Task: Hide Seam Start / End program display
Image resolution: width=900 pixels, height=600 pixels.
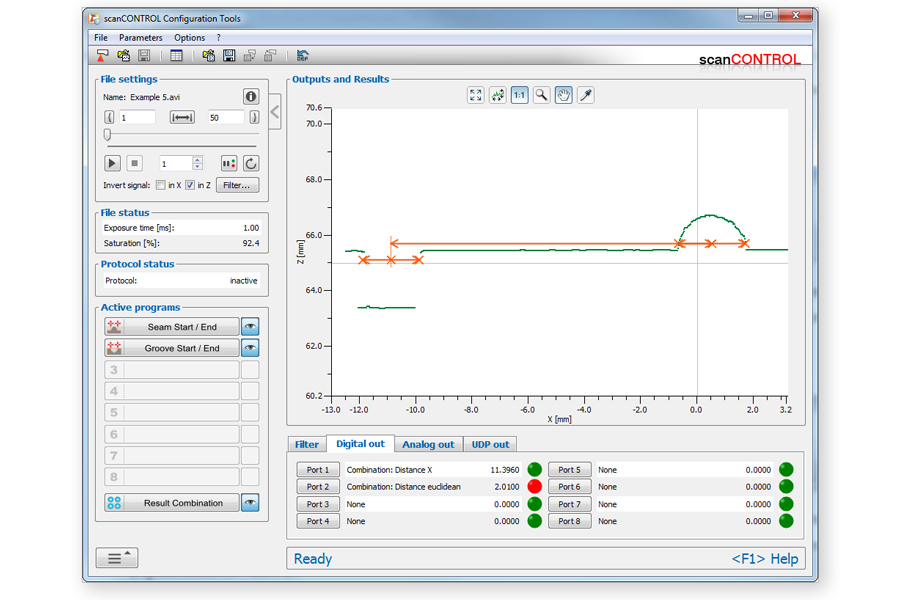Action: (250, 327)
